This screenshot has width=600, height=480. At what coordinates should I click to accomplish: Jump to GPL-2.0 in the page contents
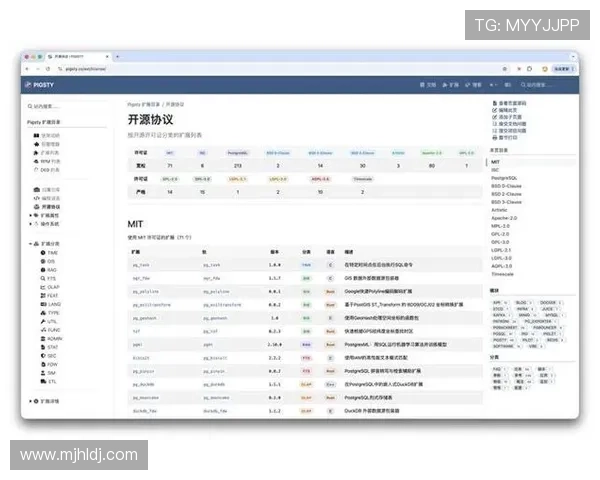[500, 234]
